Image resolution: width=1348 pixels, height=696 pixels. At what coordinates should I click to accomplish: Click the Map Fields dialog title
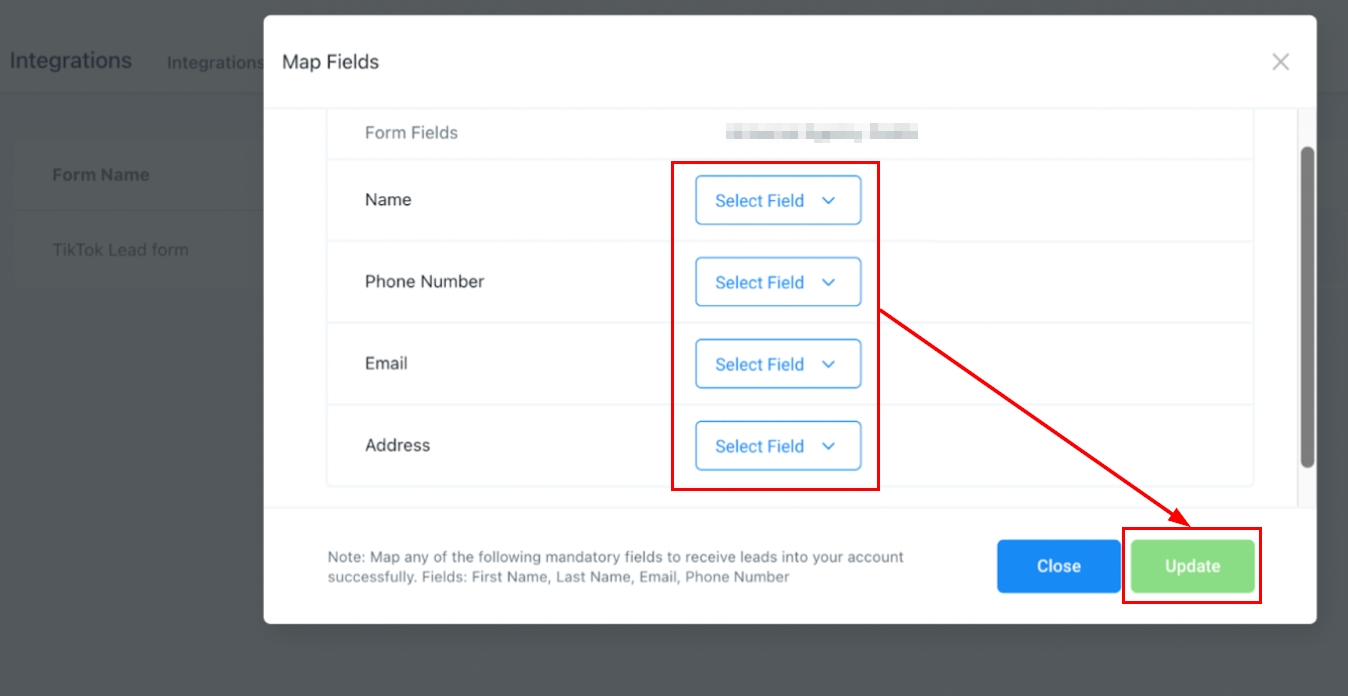[x=330, y=62]
